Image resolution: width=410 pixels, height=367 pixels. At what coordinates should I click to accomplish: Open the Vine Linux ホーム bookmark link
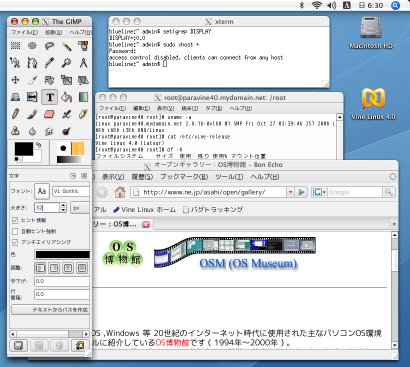tap(145, 210)
